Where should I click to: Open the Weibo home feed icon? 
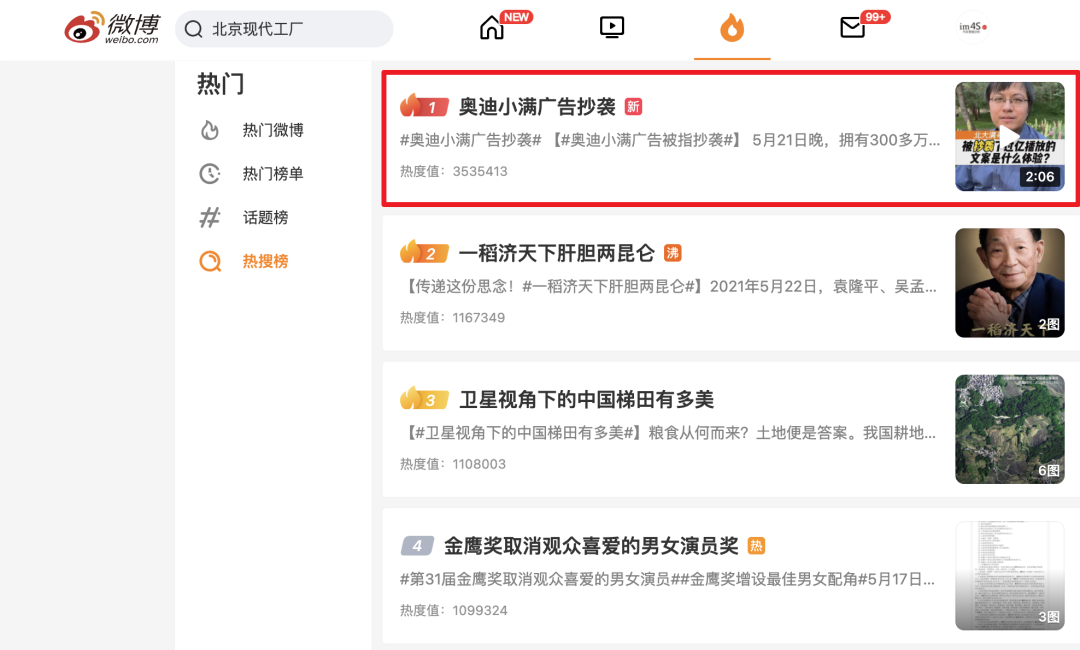(491, 27)
